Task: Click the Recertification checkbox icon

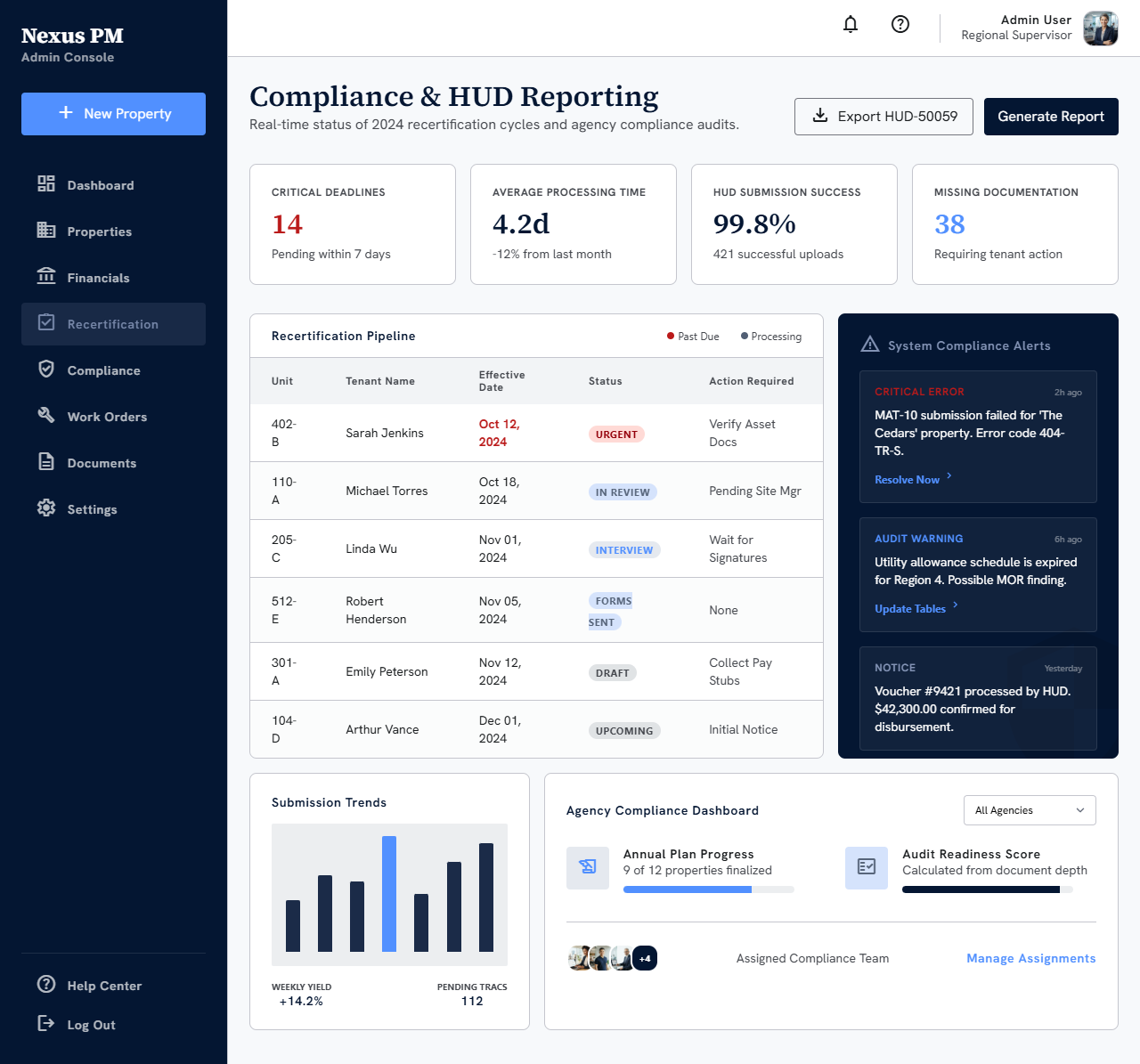Action: 46,322
